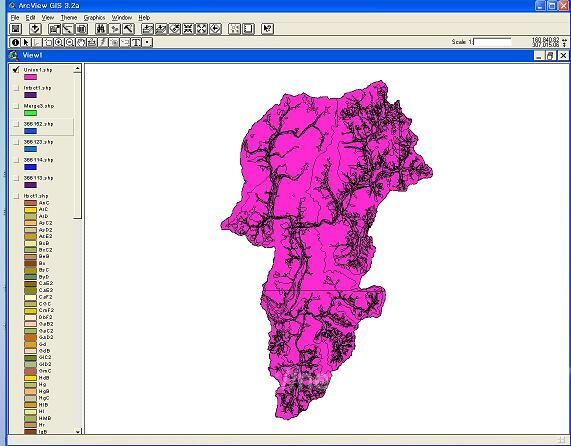Uncheck the Union1.shp theme checkbox
The image size is (571, 446).
tap(16, 70)
